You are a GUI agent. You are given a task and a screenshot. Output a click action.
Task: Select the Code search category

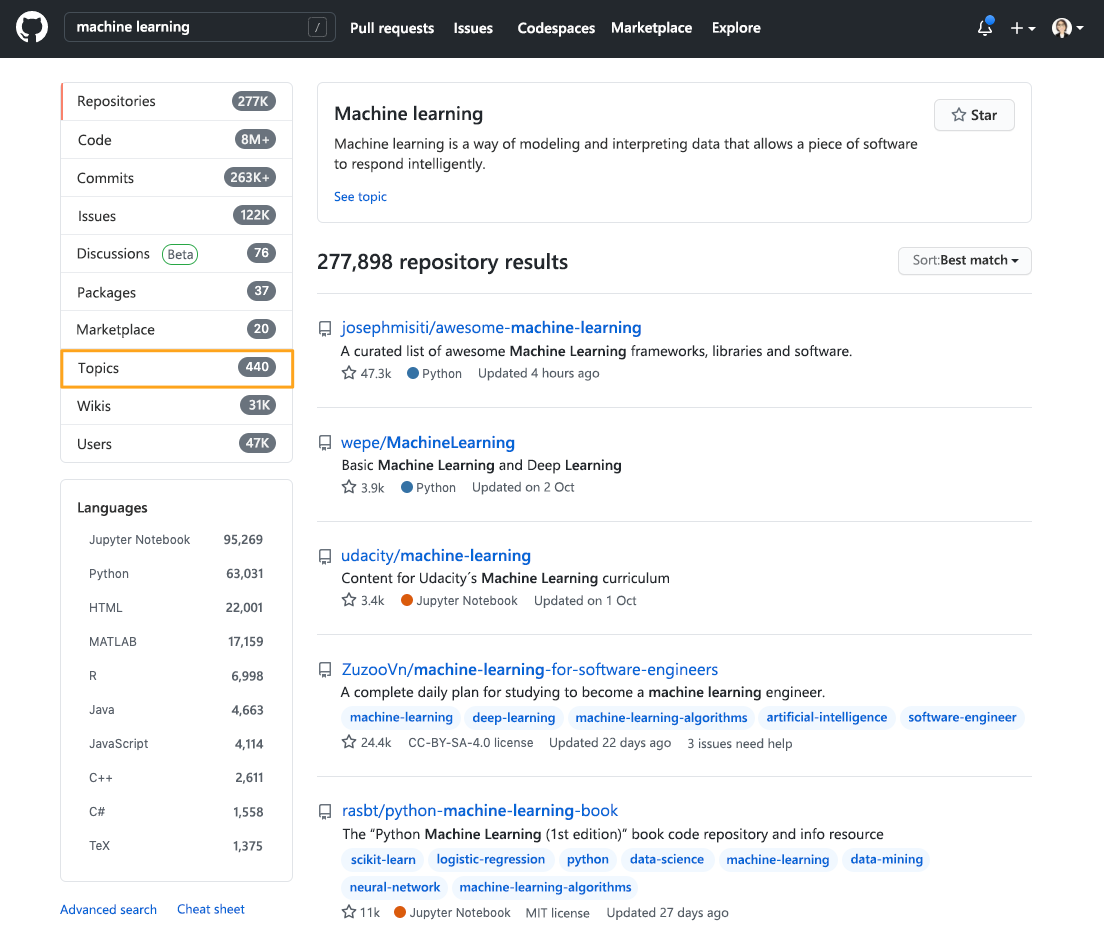[x=177, y=139]
